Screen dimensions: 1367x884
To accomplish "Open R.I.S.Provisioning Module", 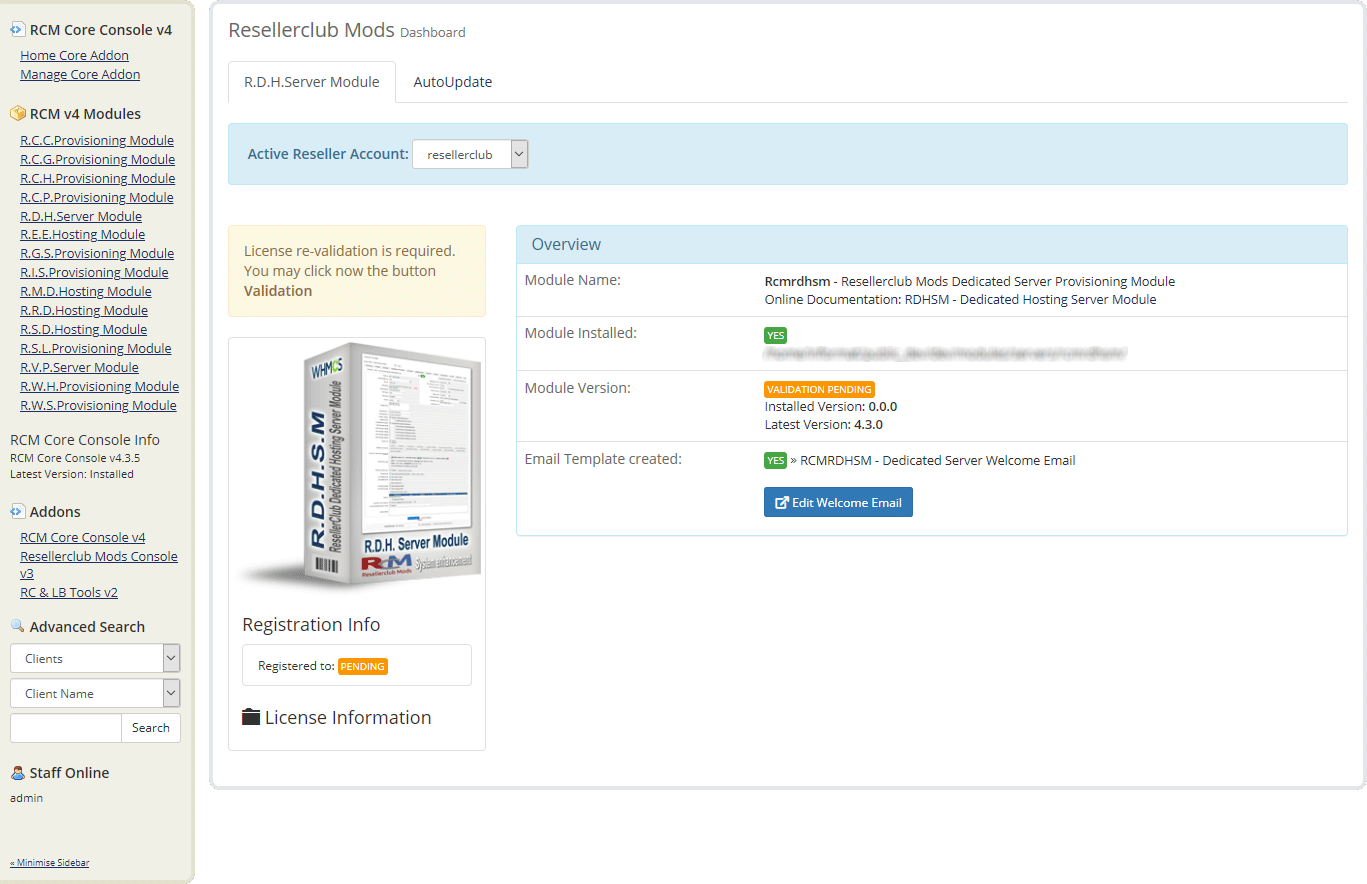I will [x=94, y=273].
